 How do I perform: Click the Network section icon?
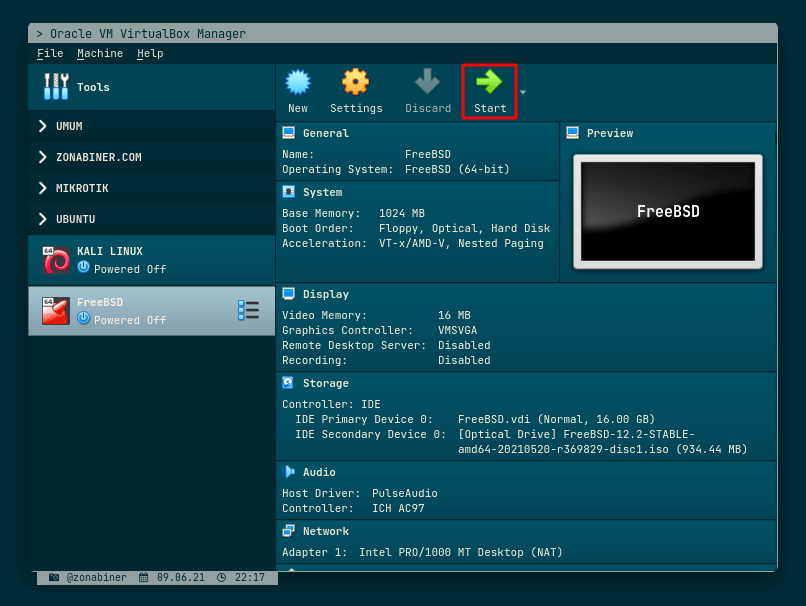tap(289, 530)
